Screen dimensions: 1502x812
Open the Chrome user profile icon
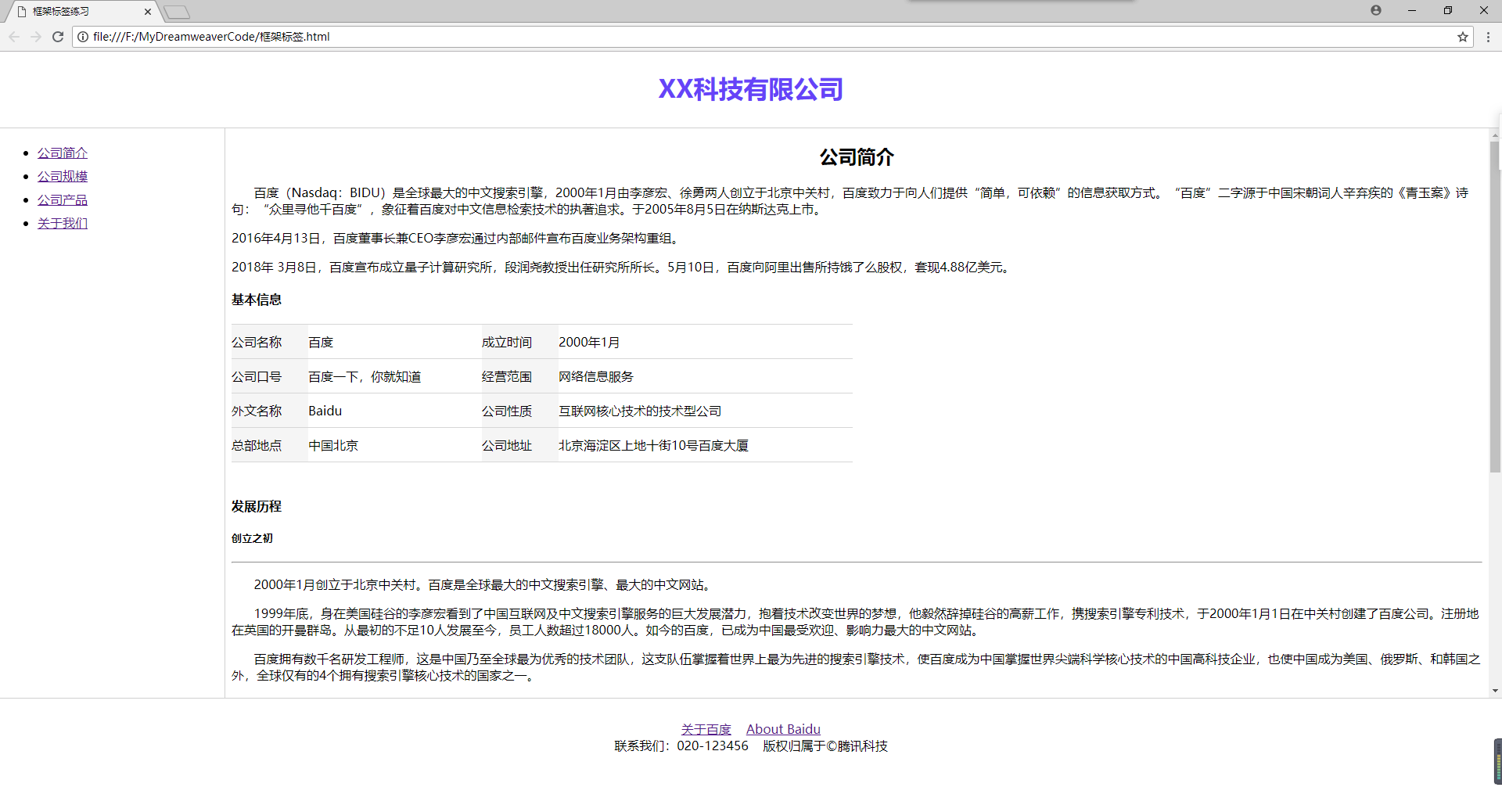[x=1376, y=10]
